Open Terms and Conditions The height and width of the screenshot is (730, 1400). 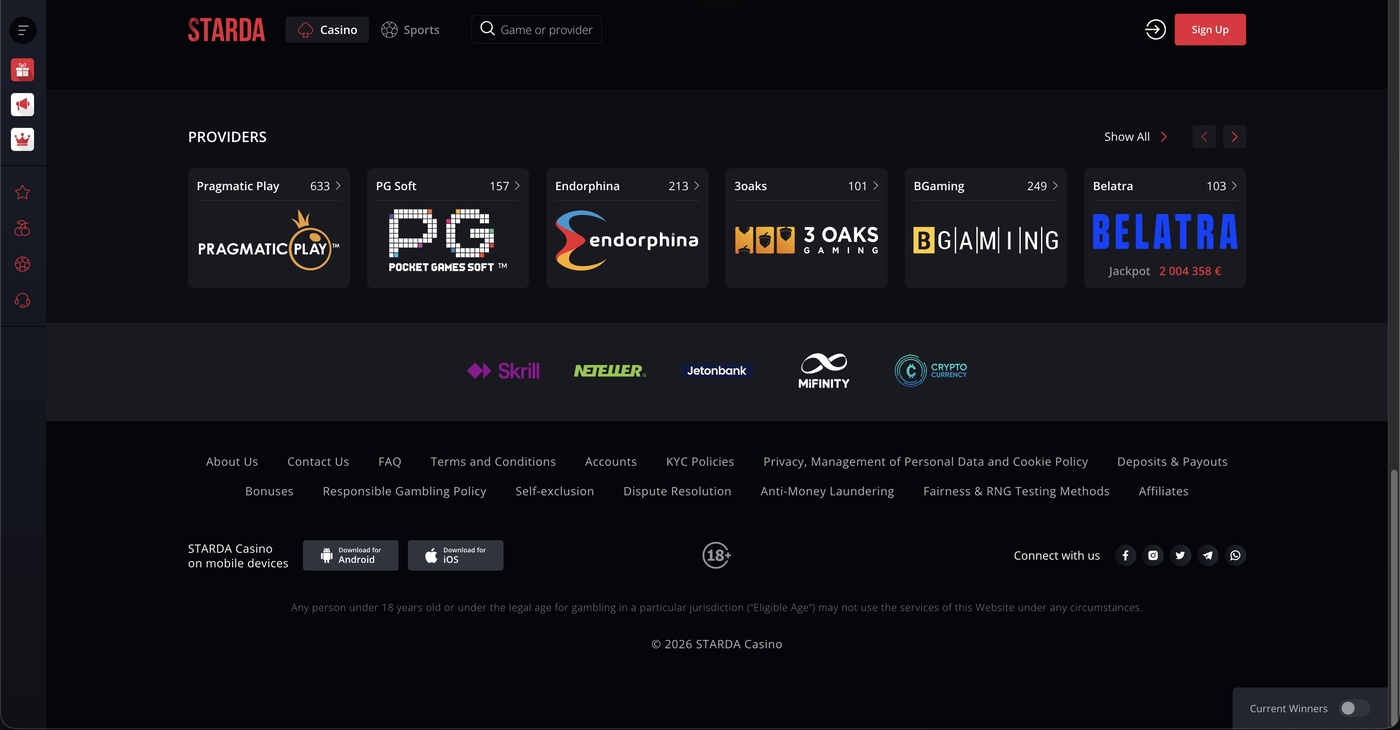click(493, 462)
